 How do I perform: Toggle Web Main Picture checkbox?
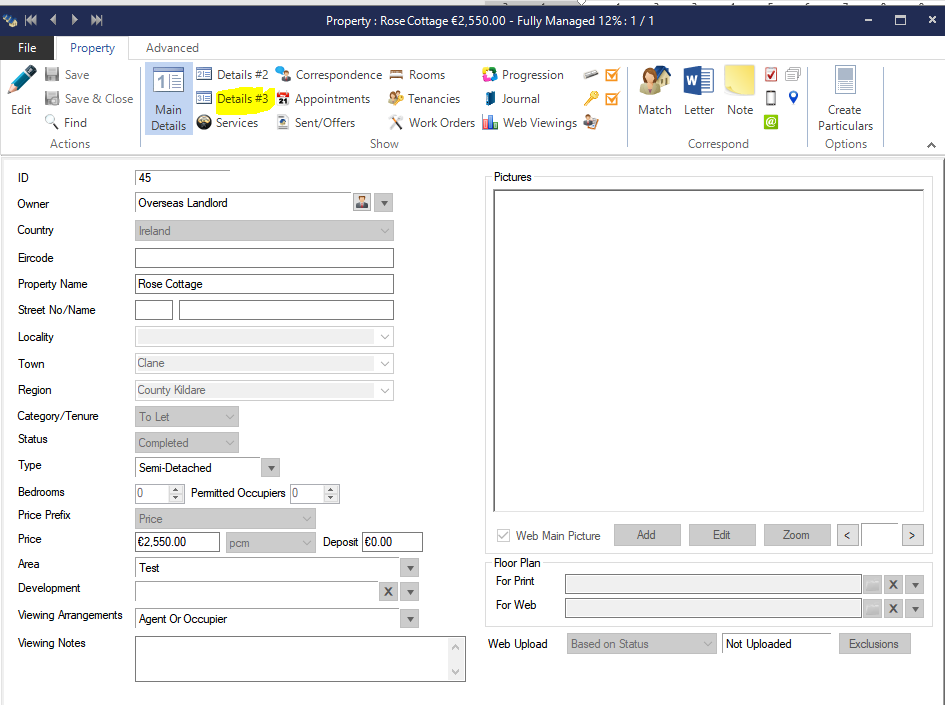[503, 536]
